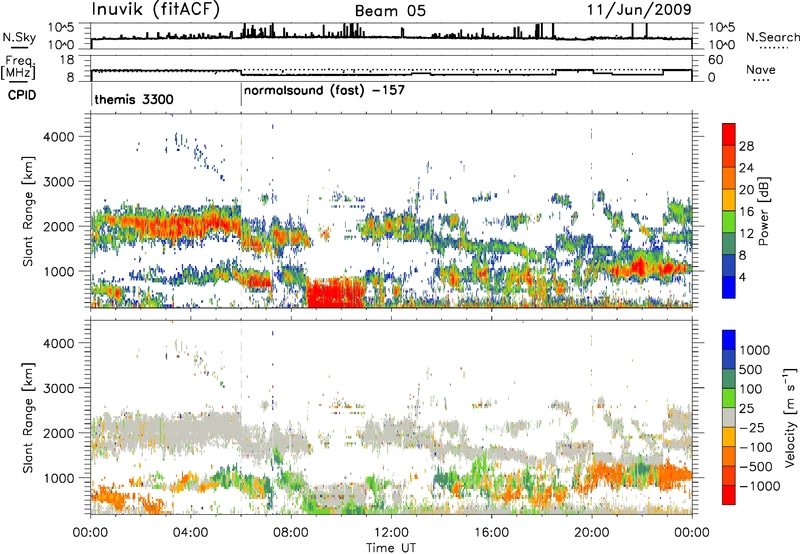Click the 'themis 3300' CPID text
Screen dimensions: 800x554
click(x=134, y=99)
